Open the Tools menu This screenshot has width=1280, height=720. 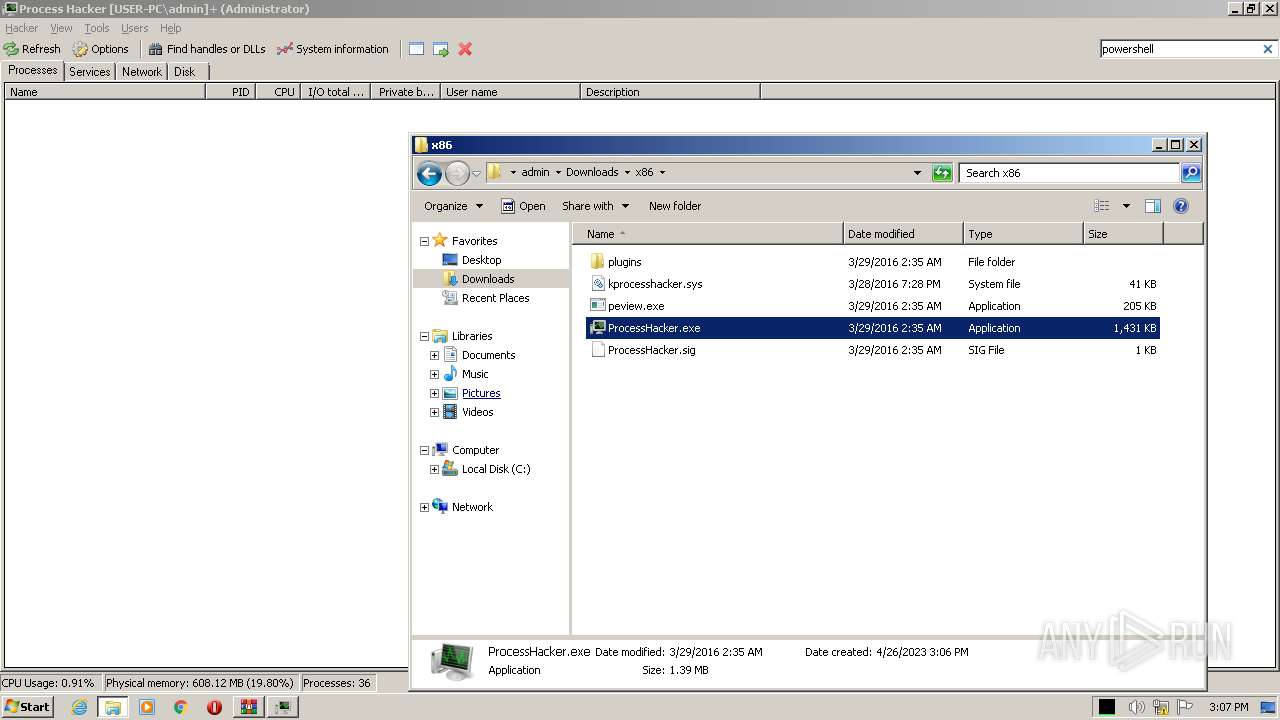pyautogui.click(x=97, y=28)
